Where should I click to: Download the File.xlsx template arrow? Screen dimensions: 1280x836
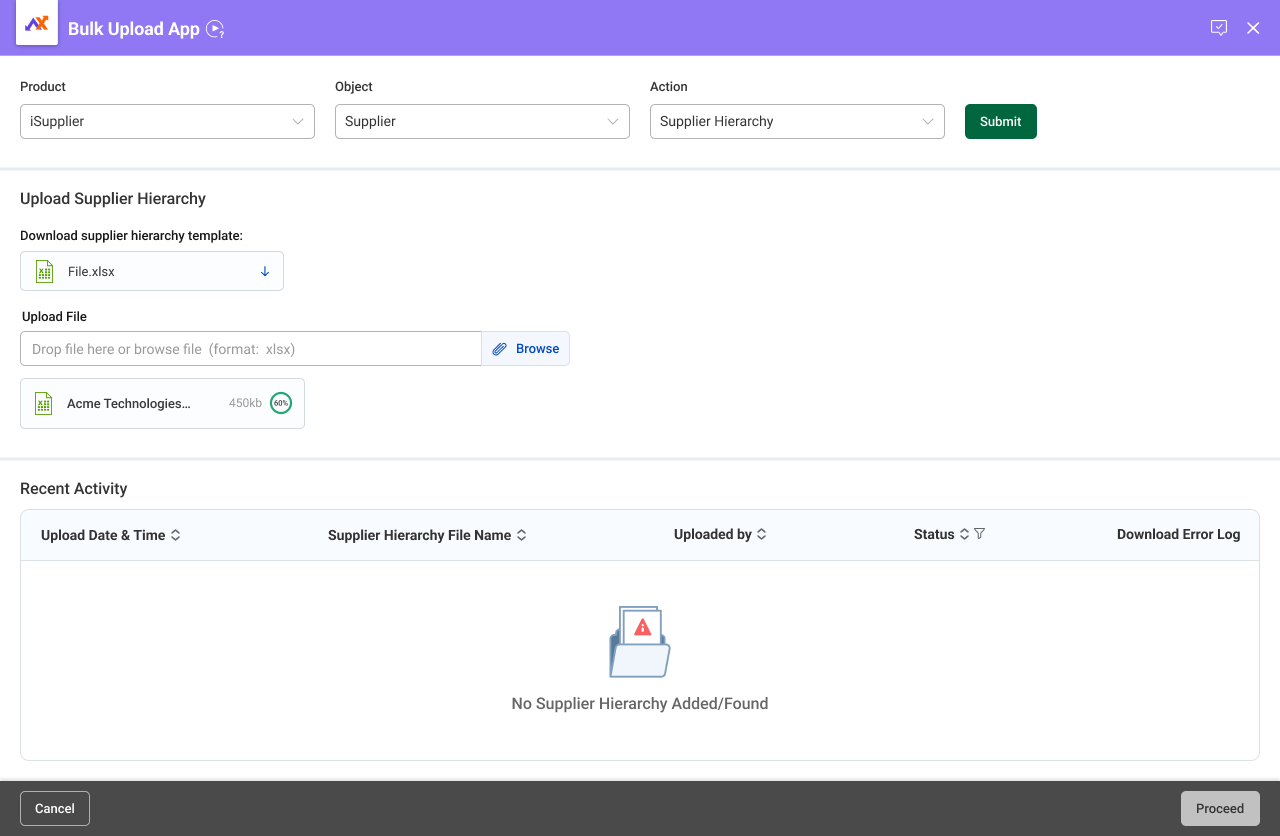click(x=265, y=271)
